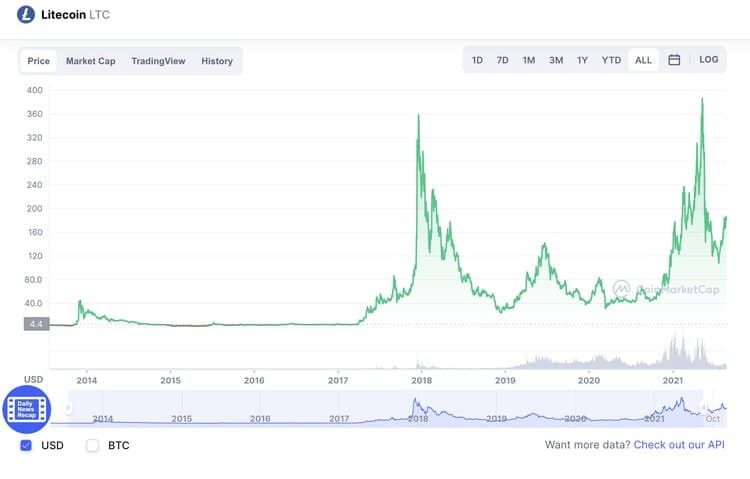Viewport: 750px width, 479px height.
Task: Open the calendar date picker icon
Action: [674, 60]
